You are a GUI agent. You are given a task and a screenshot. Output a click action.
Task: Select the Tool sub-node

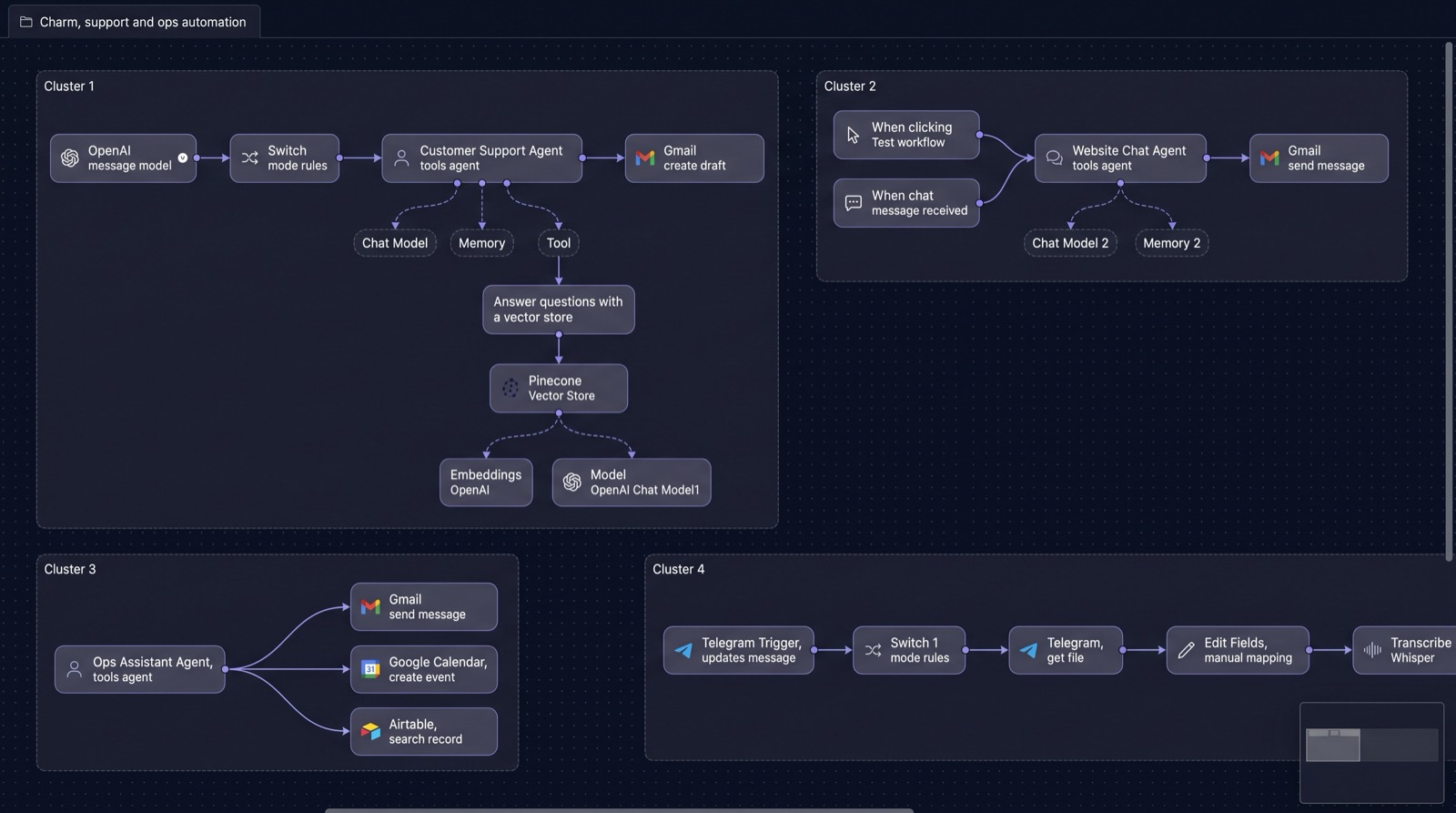click(559, 243)
